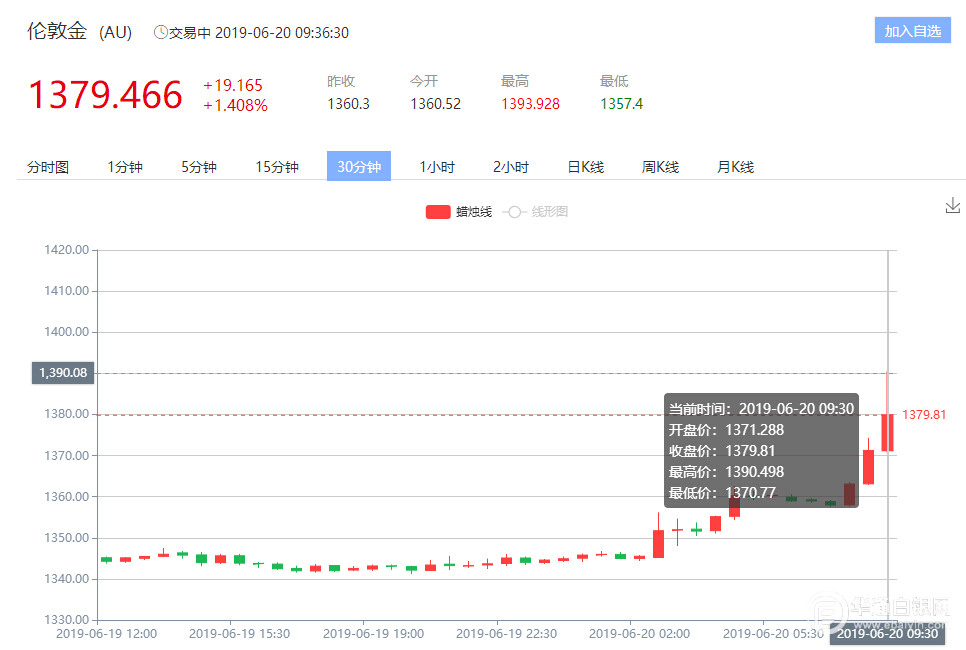Screen dimensions: 966x650
Task: Click the 加入自选 button
Action: click(912, 30)
